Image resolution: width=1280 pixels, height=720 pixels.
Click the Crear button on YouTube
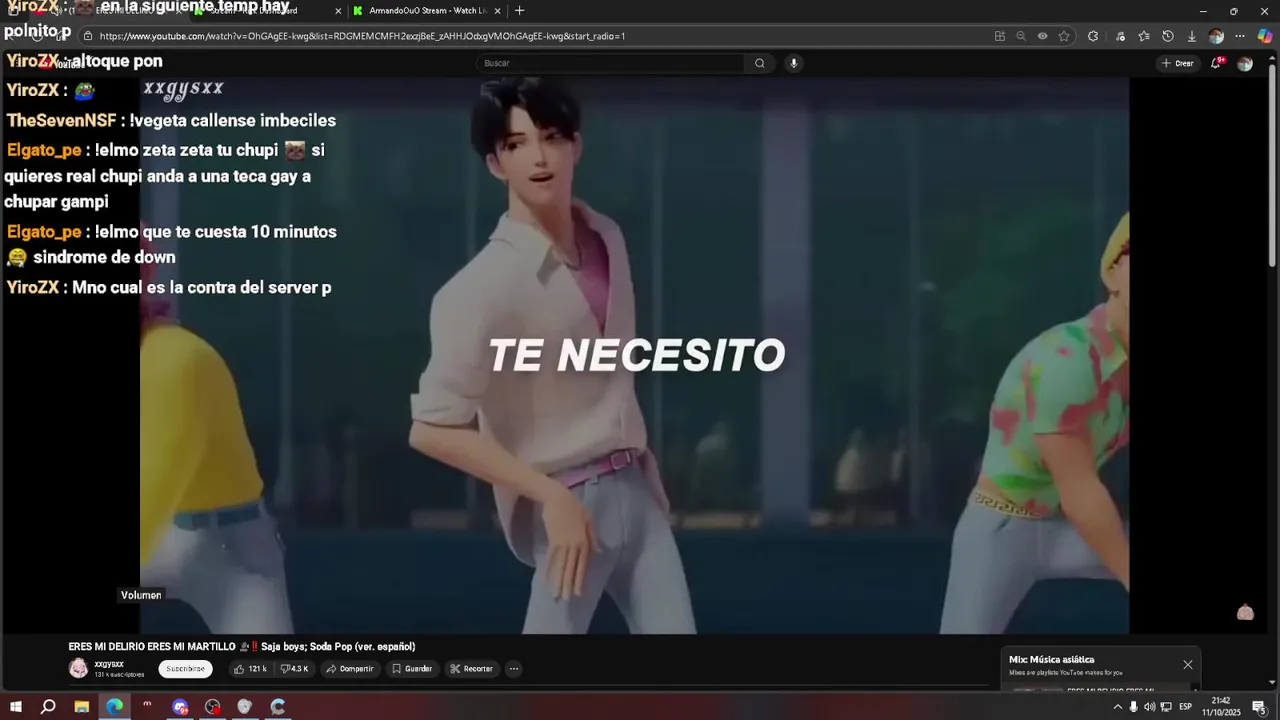[x=1177, y=63]
